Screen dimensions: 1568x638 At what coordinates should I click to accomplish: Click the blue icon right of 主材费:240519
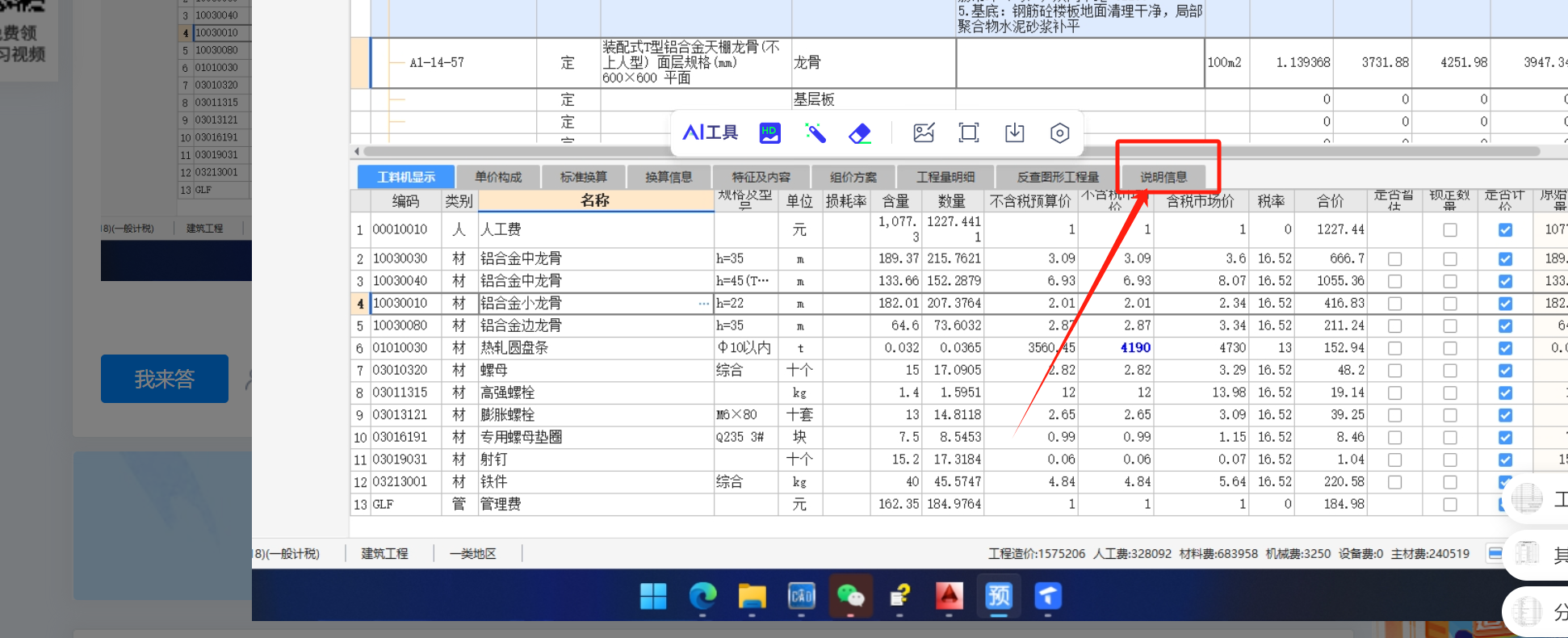coord(1495,554)
